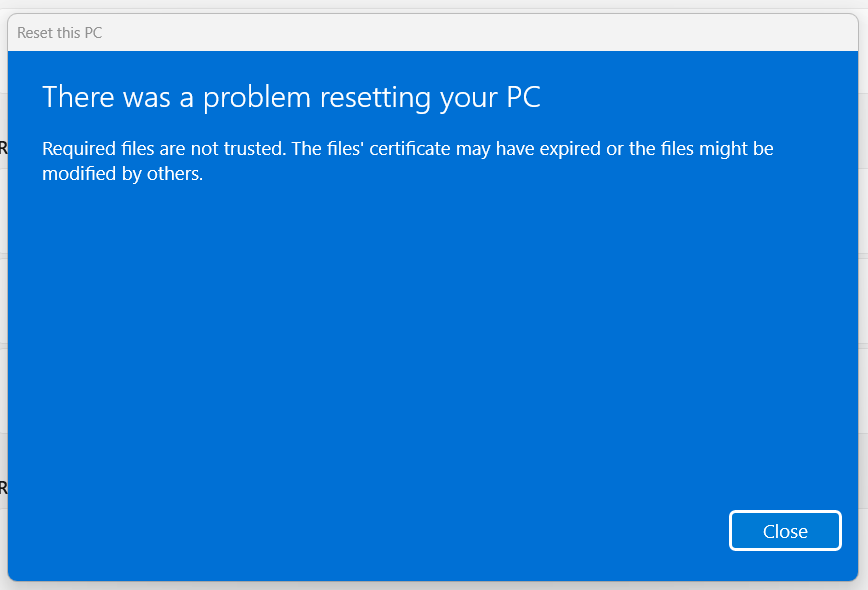Click the word "Required" starting the error message

[77, 149]
